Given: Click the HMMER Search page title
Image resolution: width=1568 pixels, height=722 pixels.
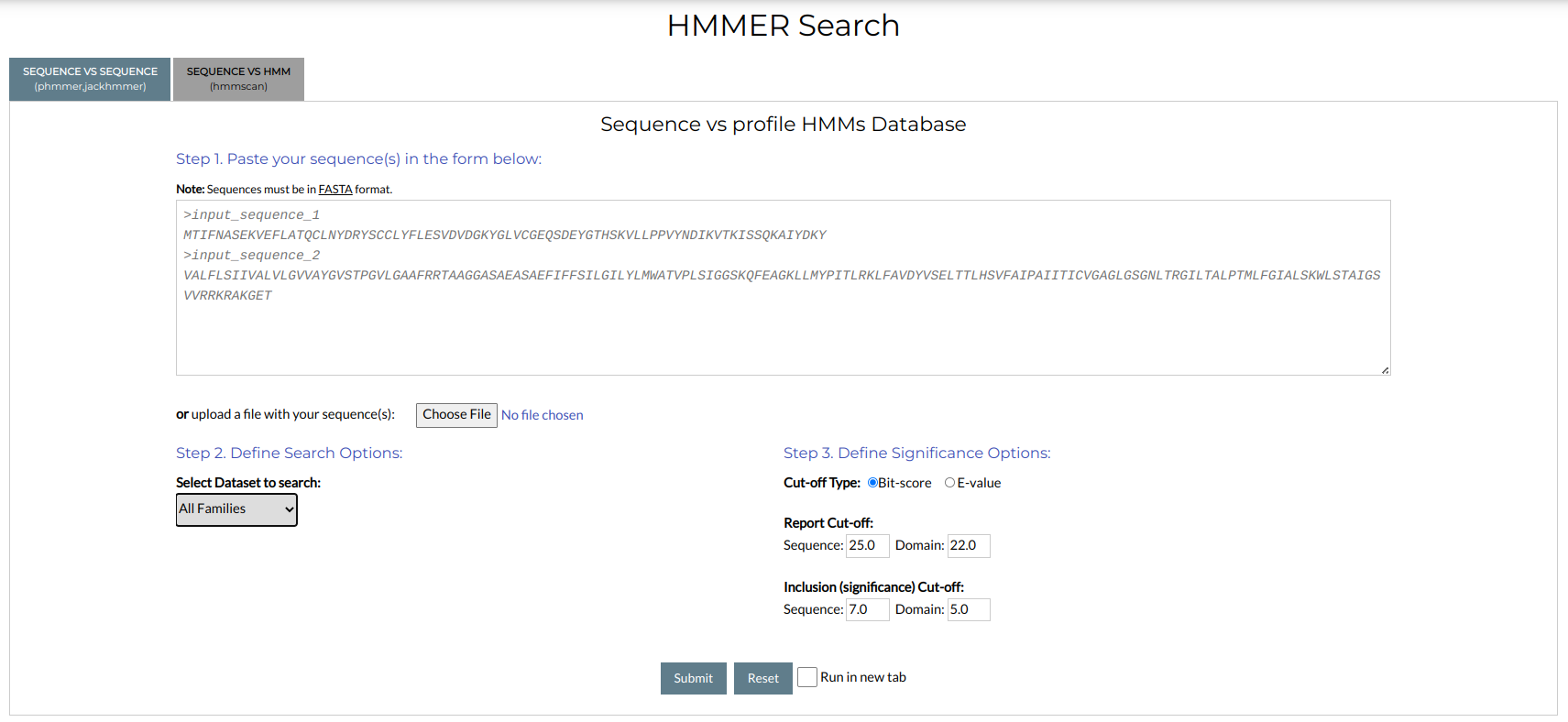Looking at the screenshot, I should 783,26.
